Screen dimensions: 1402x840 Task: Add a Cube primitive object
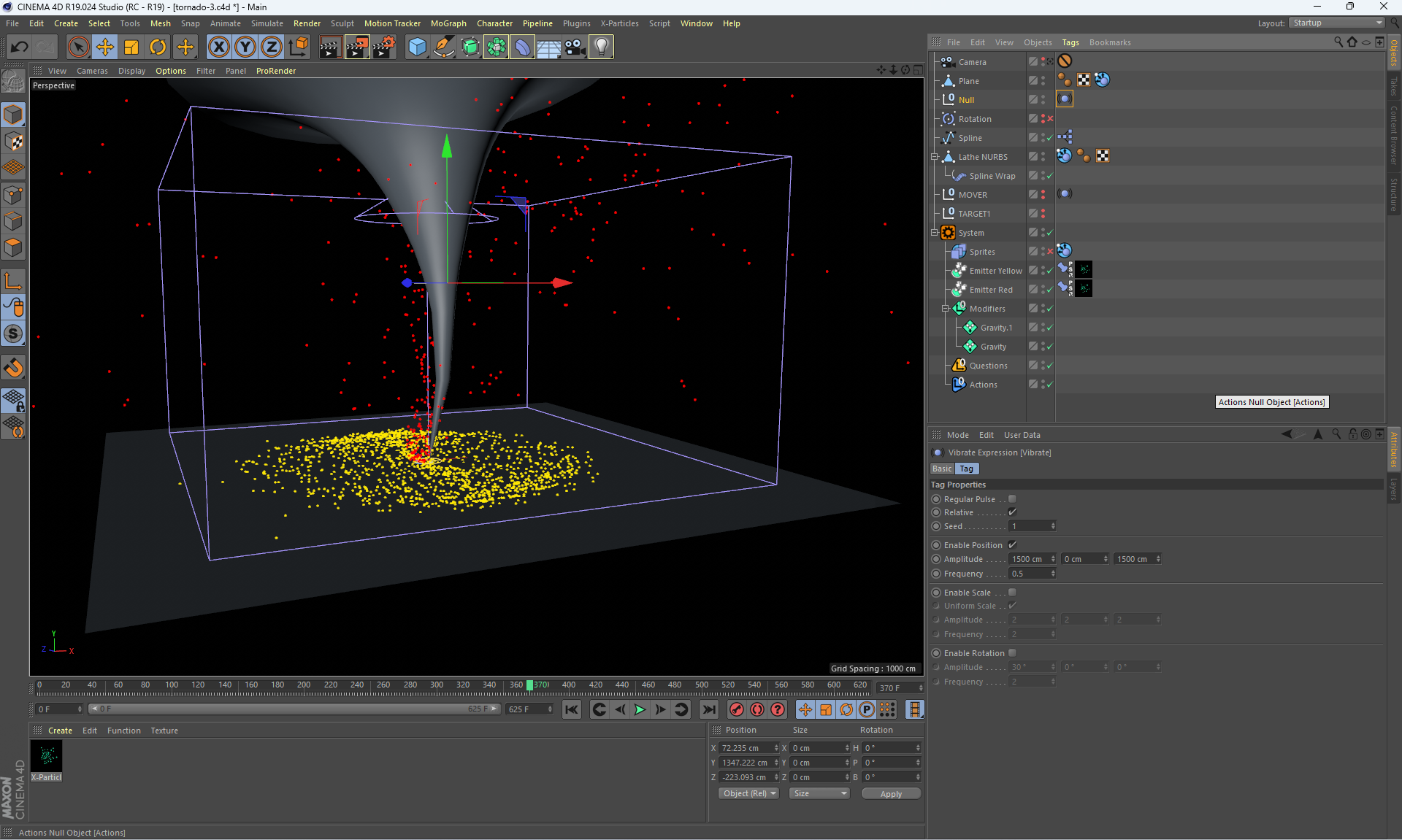[x=417, y=47]
